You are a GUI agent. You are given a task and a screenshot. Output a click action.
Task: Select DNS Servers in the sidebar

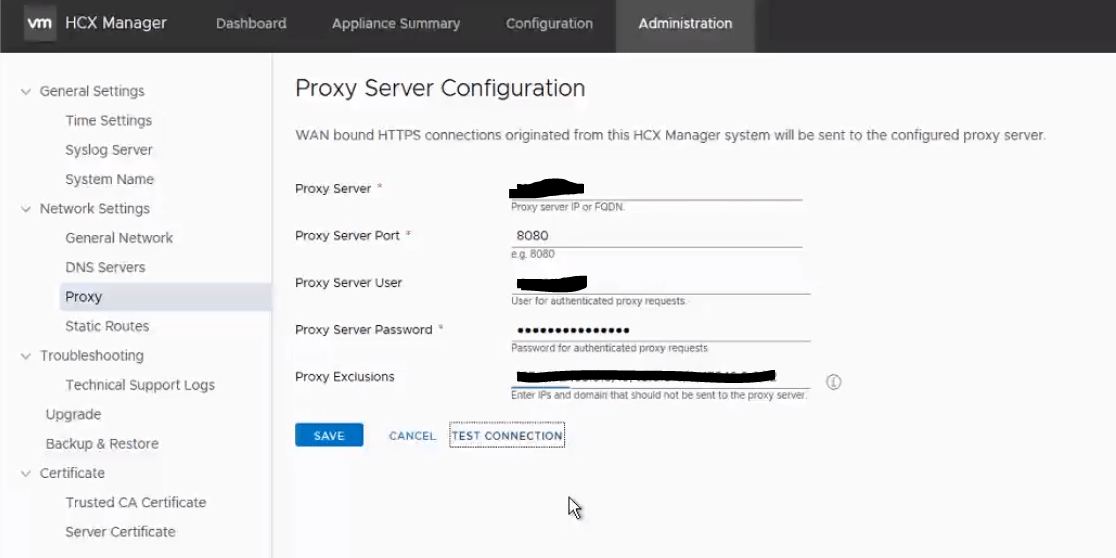click(105, 268)
